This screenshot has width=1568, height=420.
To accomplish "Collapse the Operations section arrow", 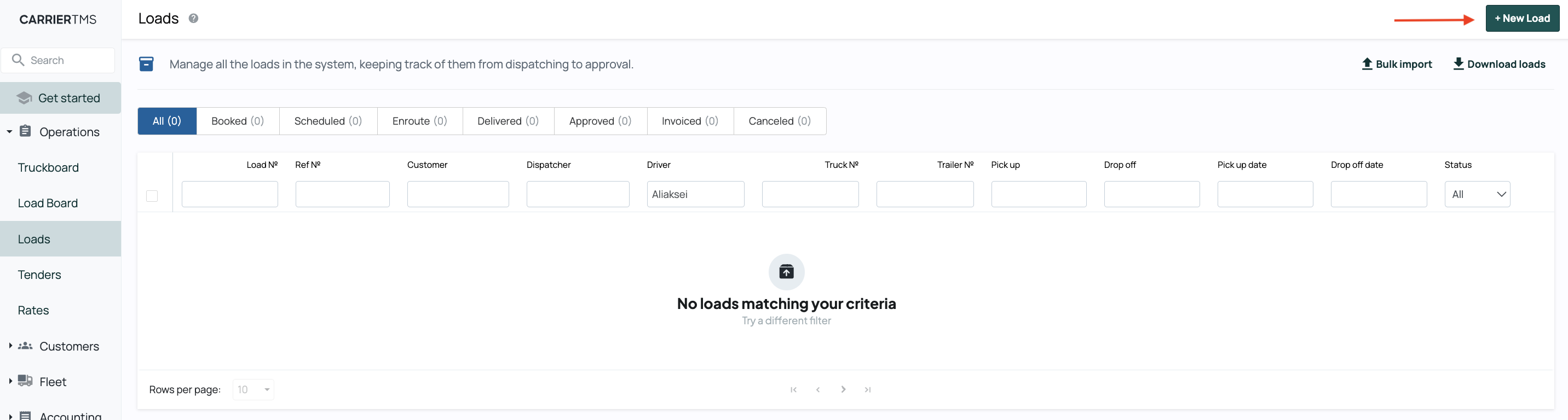I will pos(10,132).
